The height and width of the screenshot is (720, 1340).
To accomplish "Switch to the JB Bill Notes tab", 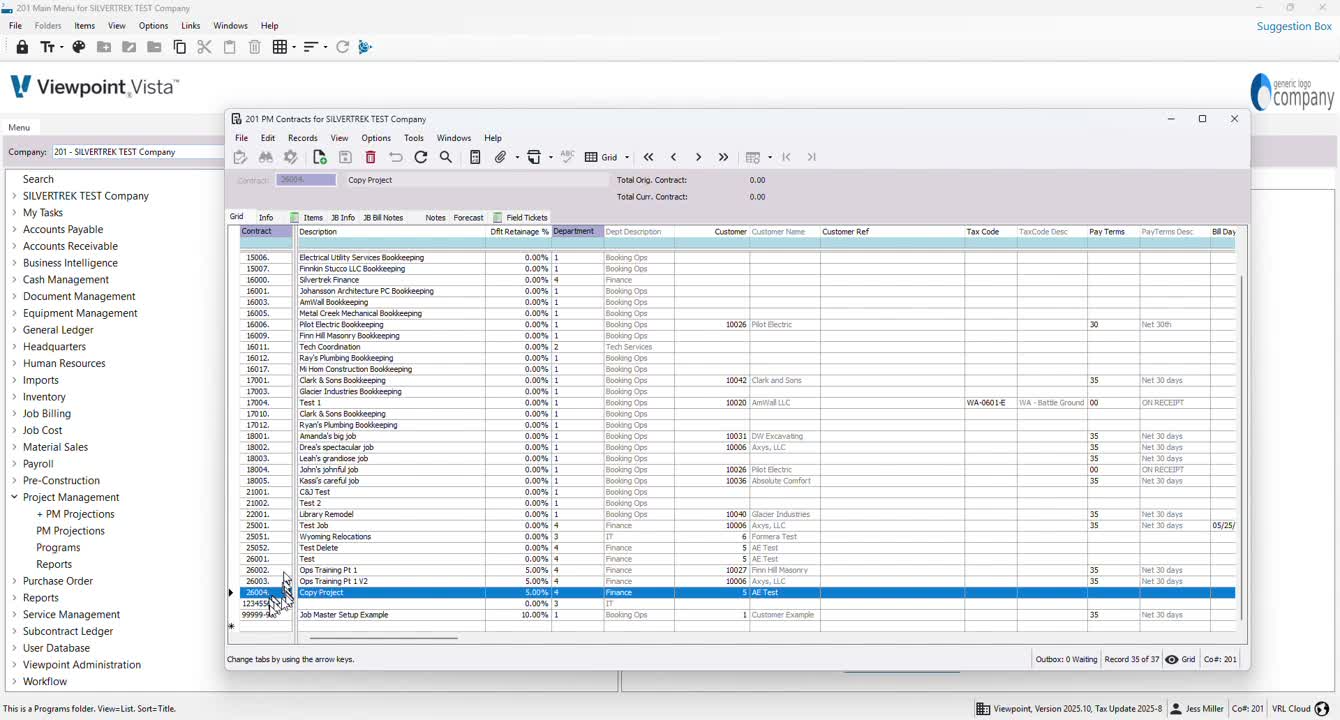I will [383, 217].
